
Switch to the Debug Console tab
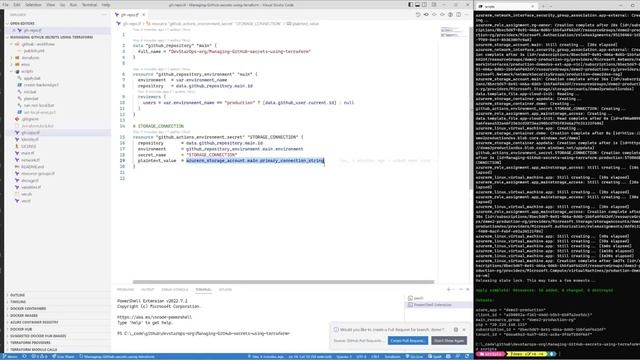point(175,289)
